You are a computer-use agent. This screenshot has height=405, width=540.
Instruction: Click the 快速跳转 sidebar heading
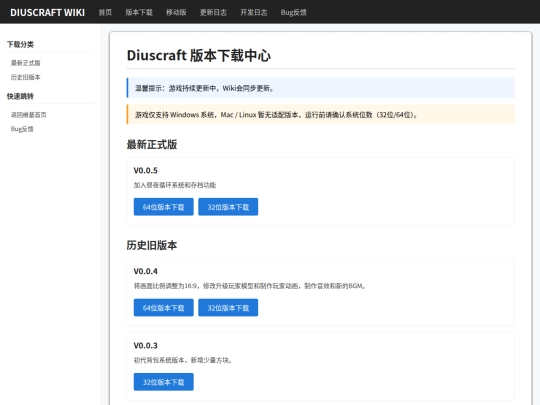coord(20,96)
